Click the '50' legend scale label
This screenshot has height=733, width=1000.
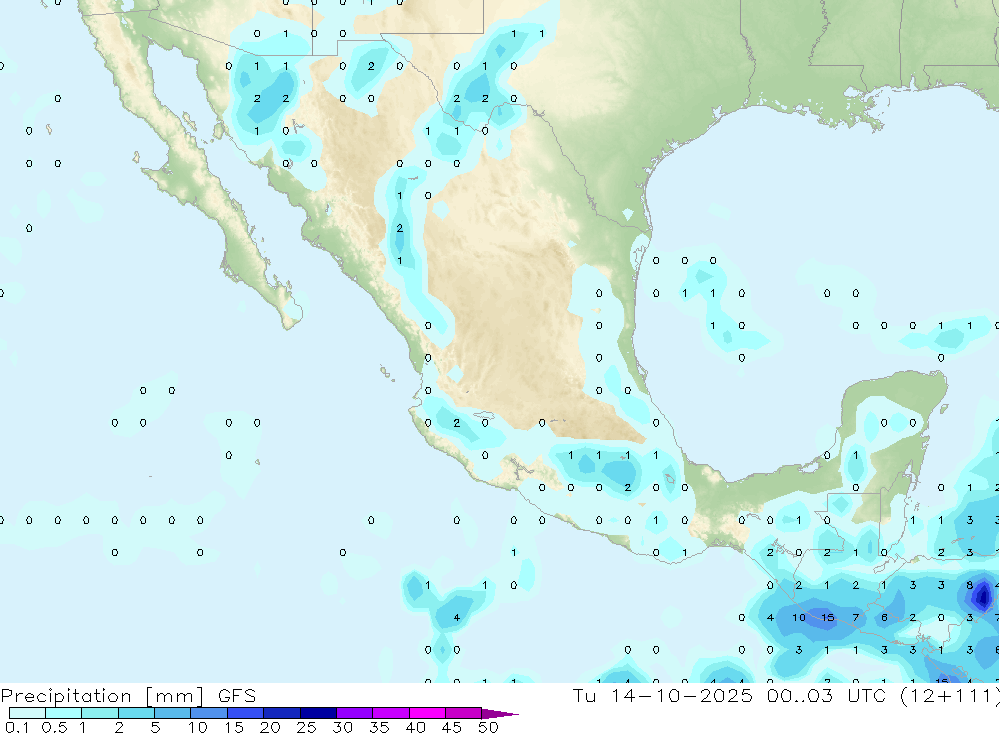488,727
